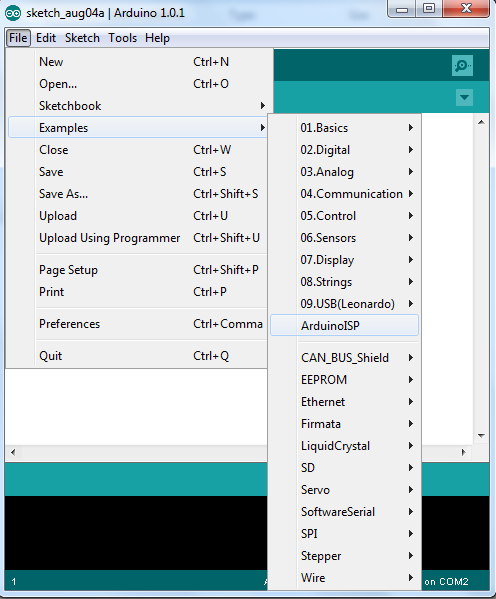The image size is (496, 599).
Task: Maximize the Arduino window
Action: tap(429, 9)
